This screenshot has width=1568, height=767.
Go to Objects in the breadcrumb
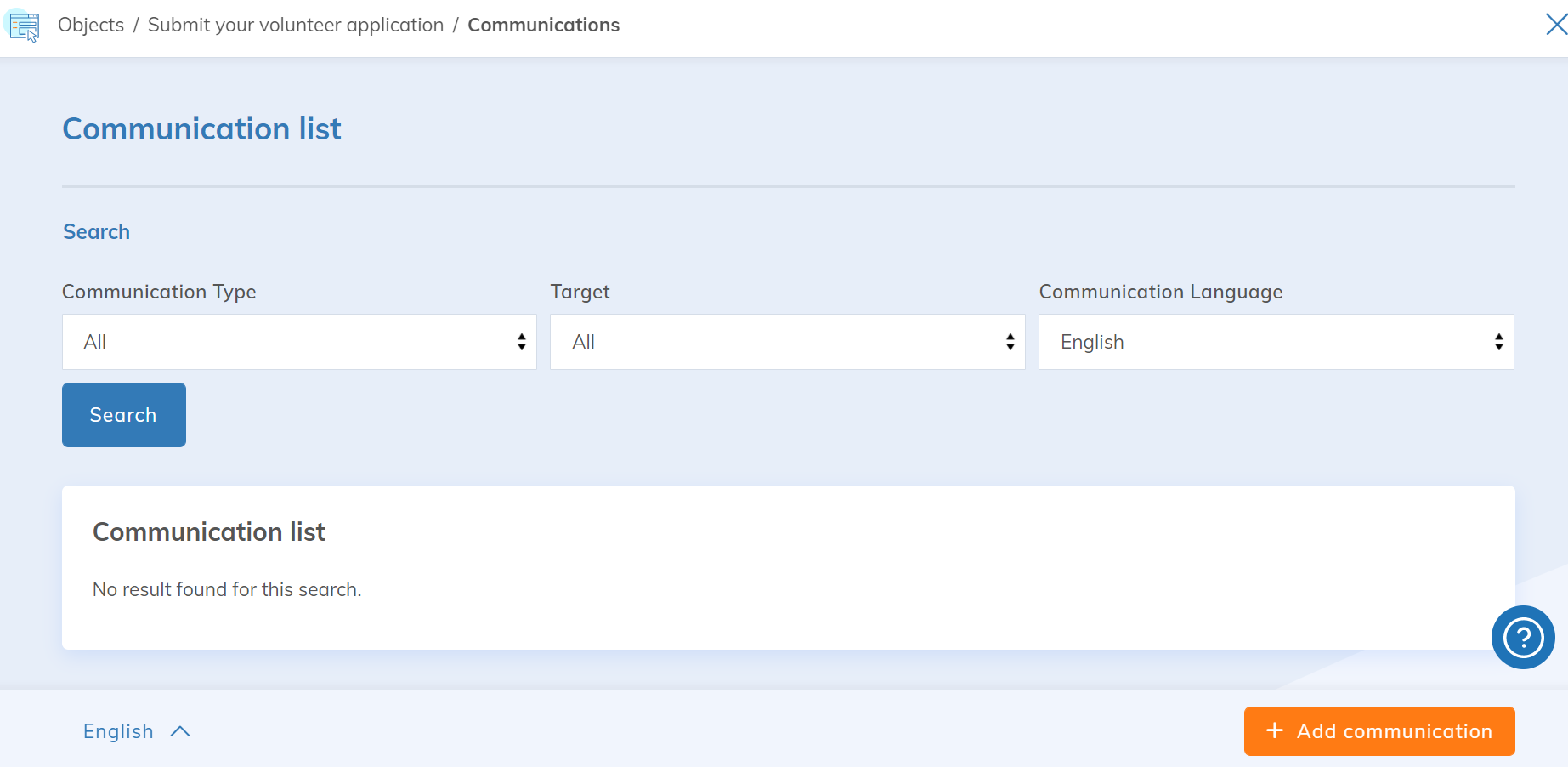click(91, 26)
